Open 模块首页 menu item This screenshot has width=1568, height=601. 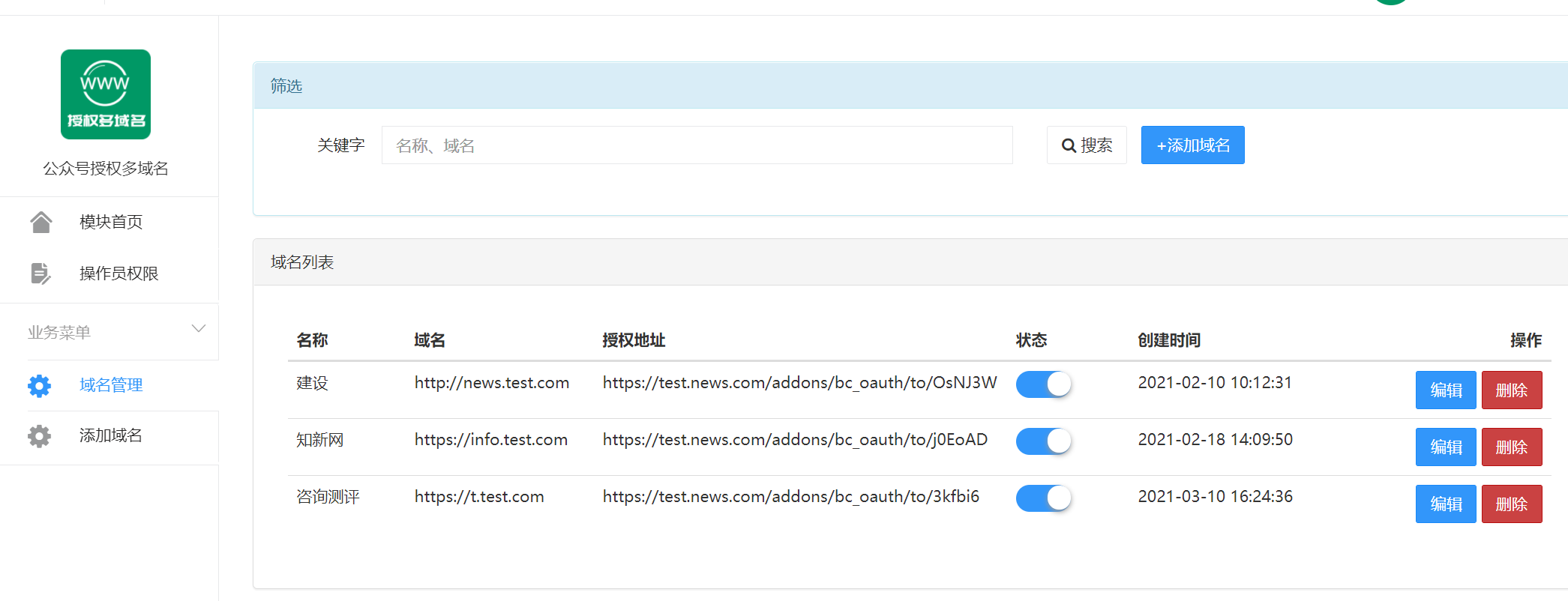pyautogui.click(x=109, y=222)
